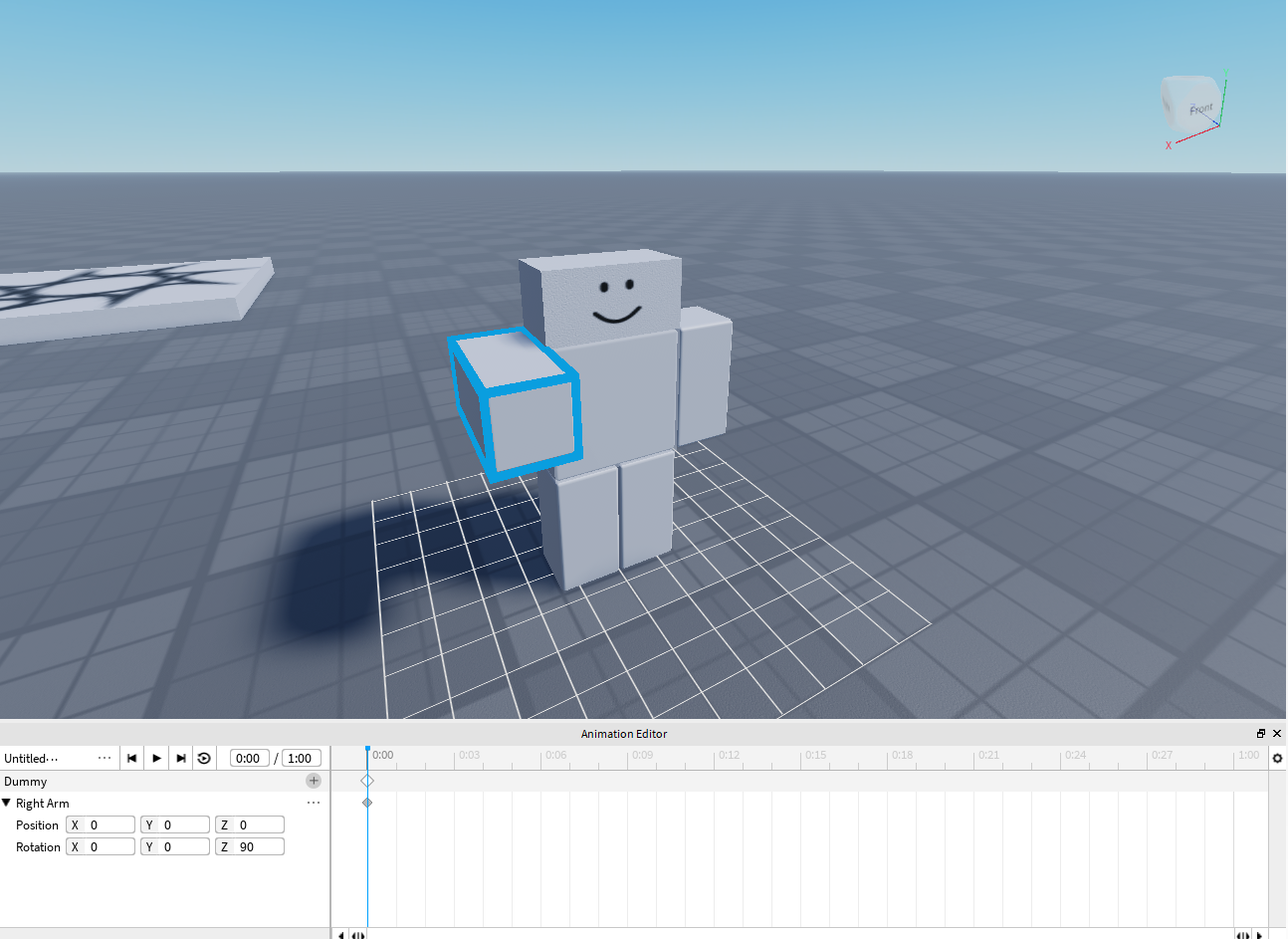Screen dimensions: 1288x939
Task: Toggle animation looping
Action: coord(204,758)
